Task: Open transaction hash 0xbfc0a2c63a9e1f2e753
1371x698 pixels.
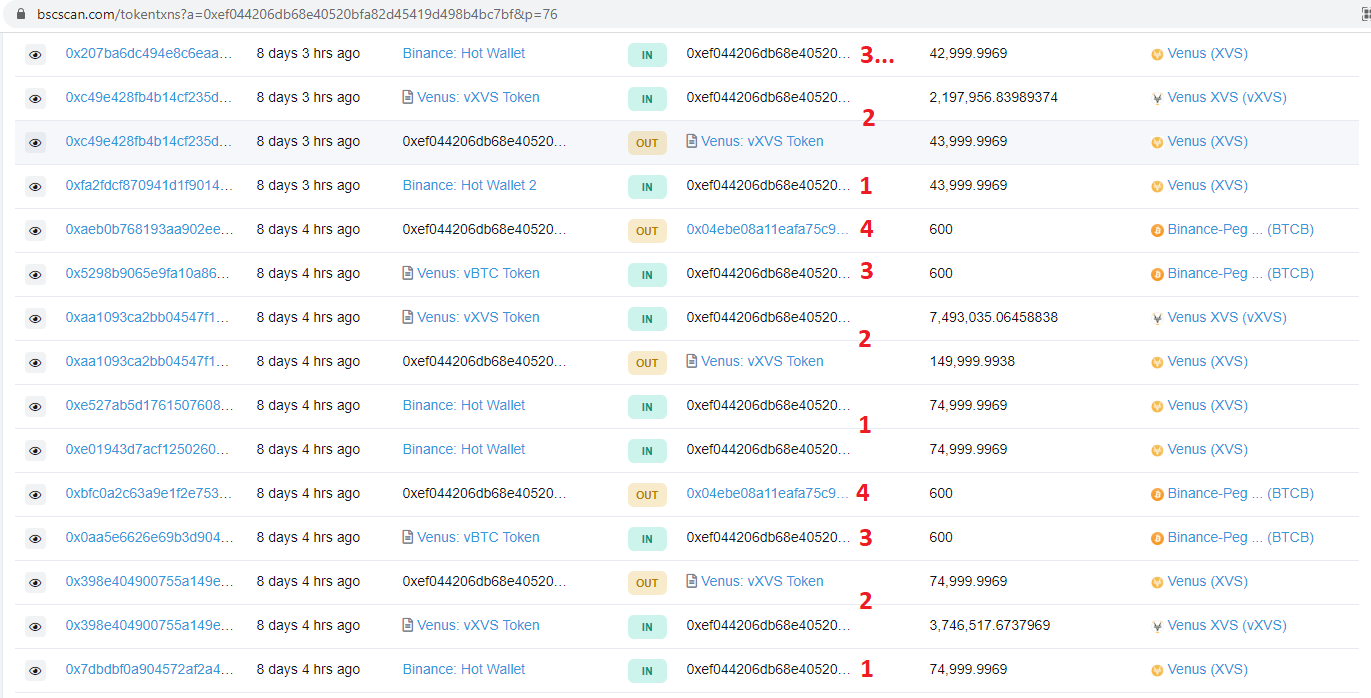Action: click(x=148, y=493)
